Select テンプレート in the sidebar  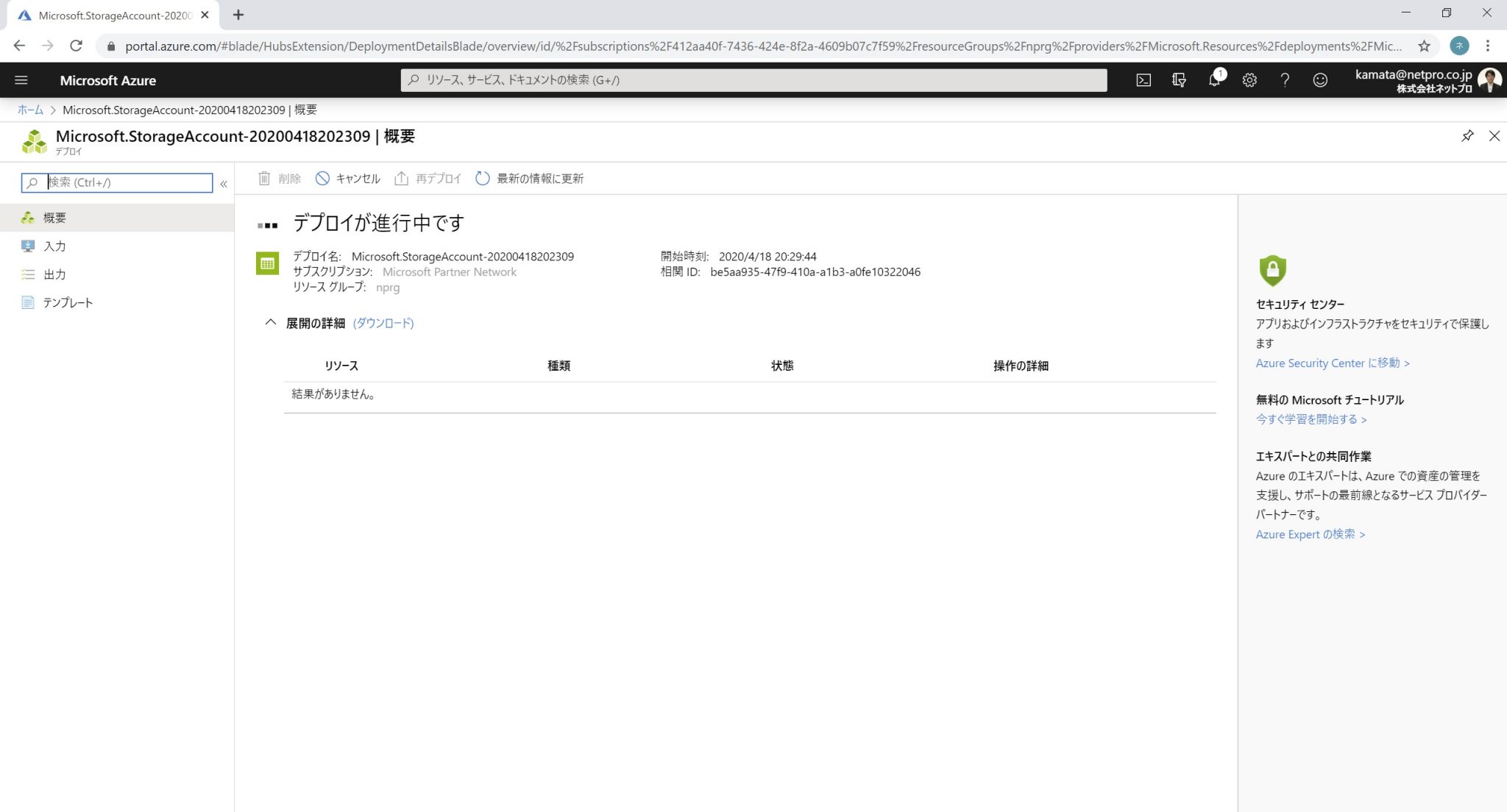tap(67, 303)
